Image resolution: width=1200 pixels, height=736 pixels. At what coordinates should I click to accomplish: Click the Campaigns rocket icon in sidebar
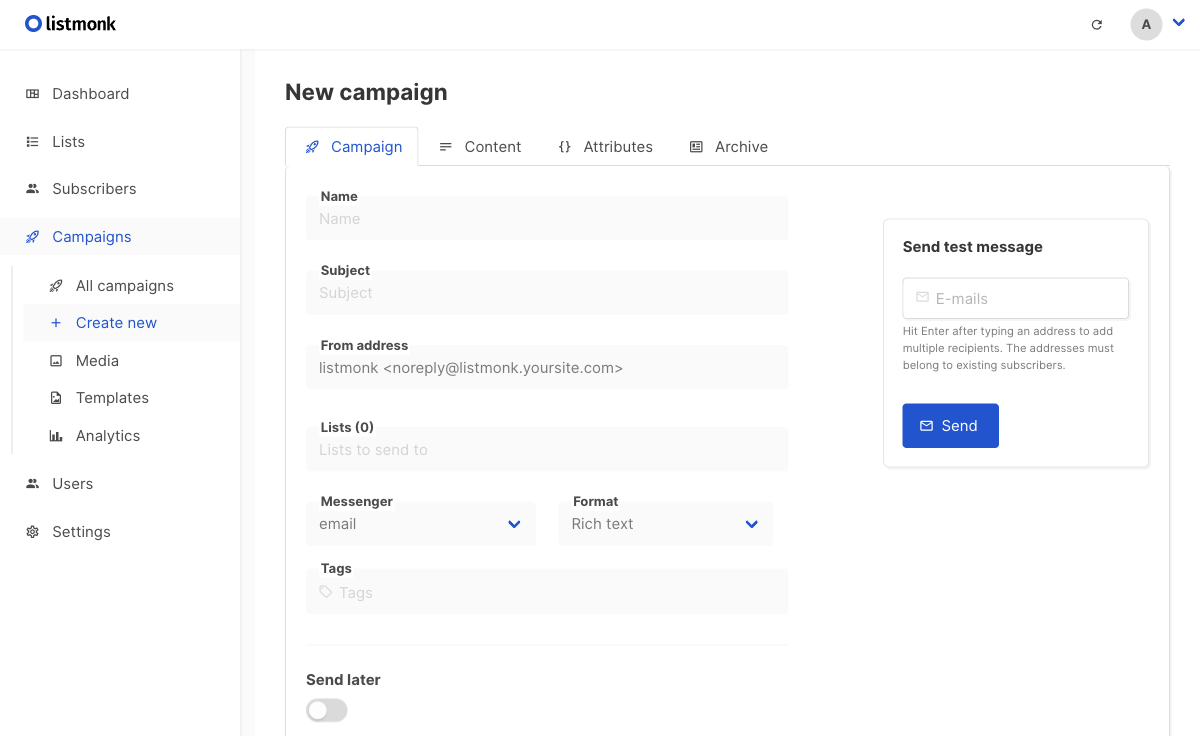[x=33, y=237]
